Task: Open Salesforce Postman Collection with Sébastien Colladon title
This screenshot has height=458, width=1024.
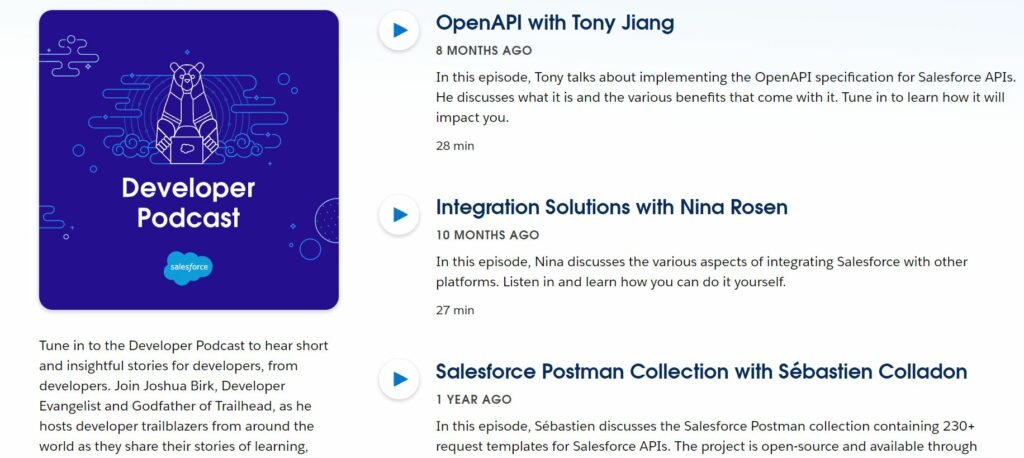Action: 701,372
